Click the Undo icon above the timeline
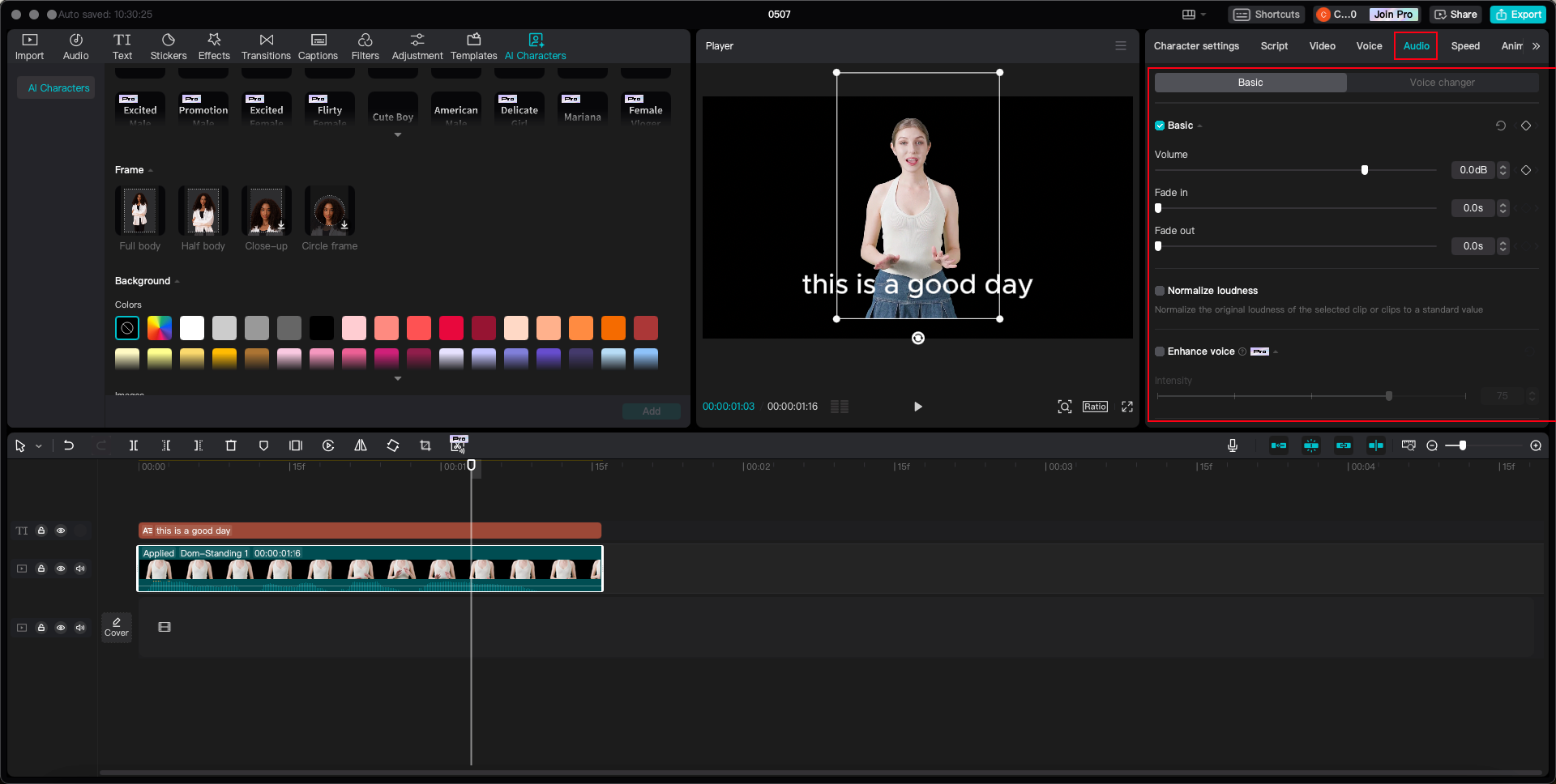This screenshot has width=1556, height=784. tap(68, 445)
